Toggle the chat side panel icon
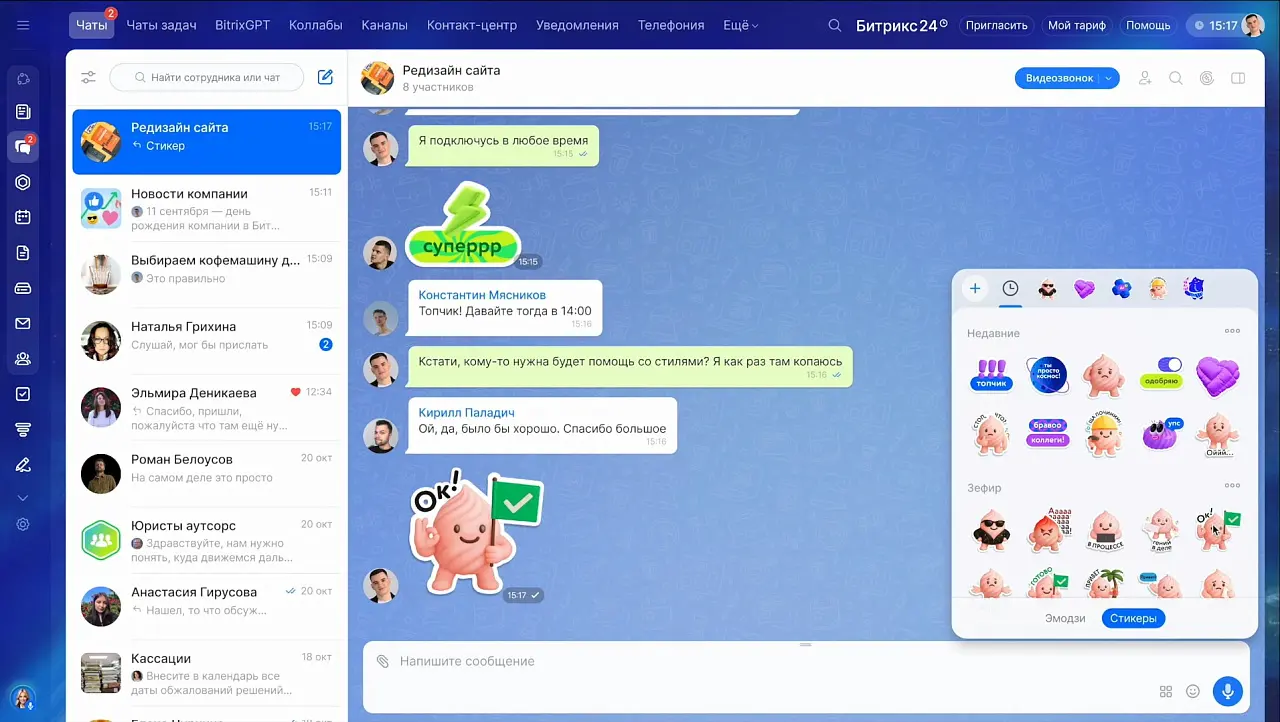1280x722 pixels. [x=1237, y=78]
